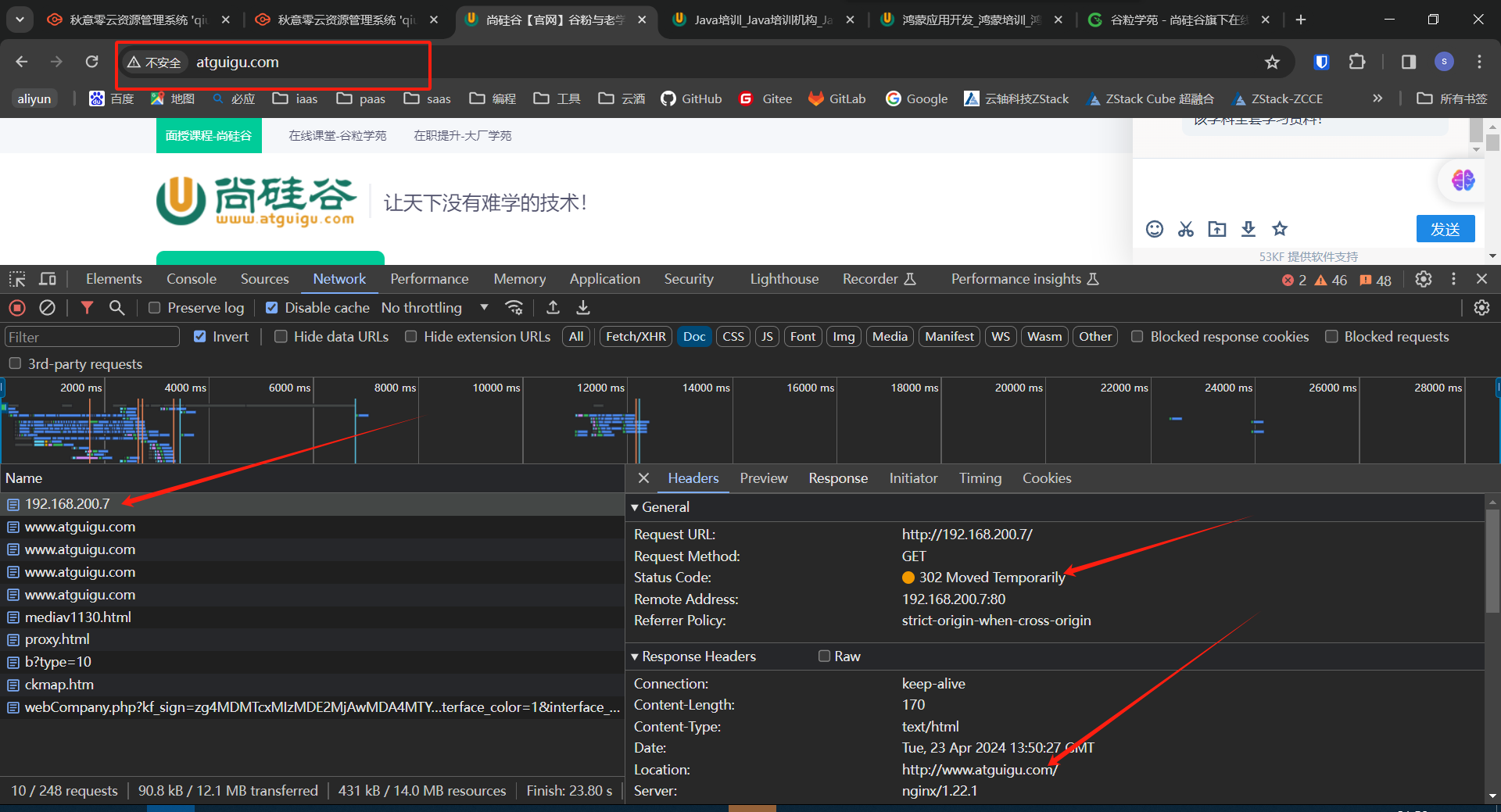Switch to the Elements panel
The height and width of the screenshot is (812, 1501).
pos(114,279)
